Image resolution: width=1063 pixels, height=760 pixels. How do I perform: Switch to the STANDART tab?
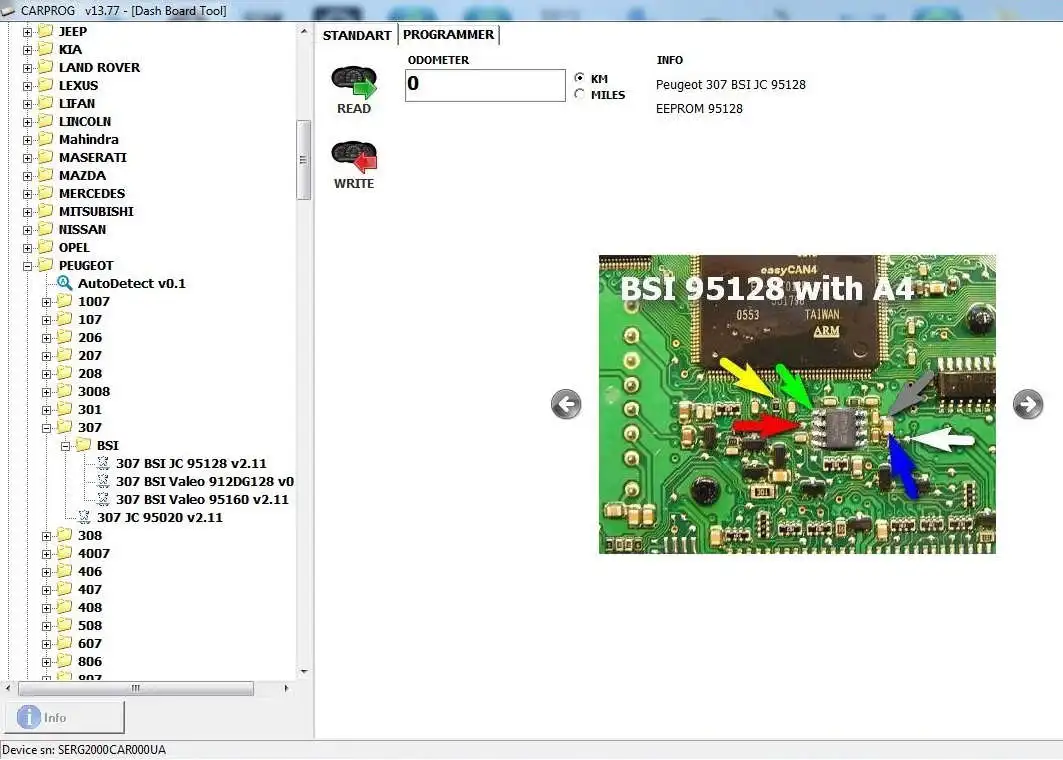click(x=357, y=35)
